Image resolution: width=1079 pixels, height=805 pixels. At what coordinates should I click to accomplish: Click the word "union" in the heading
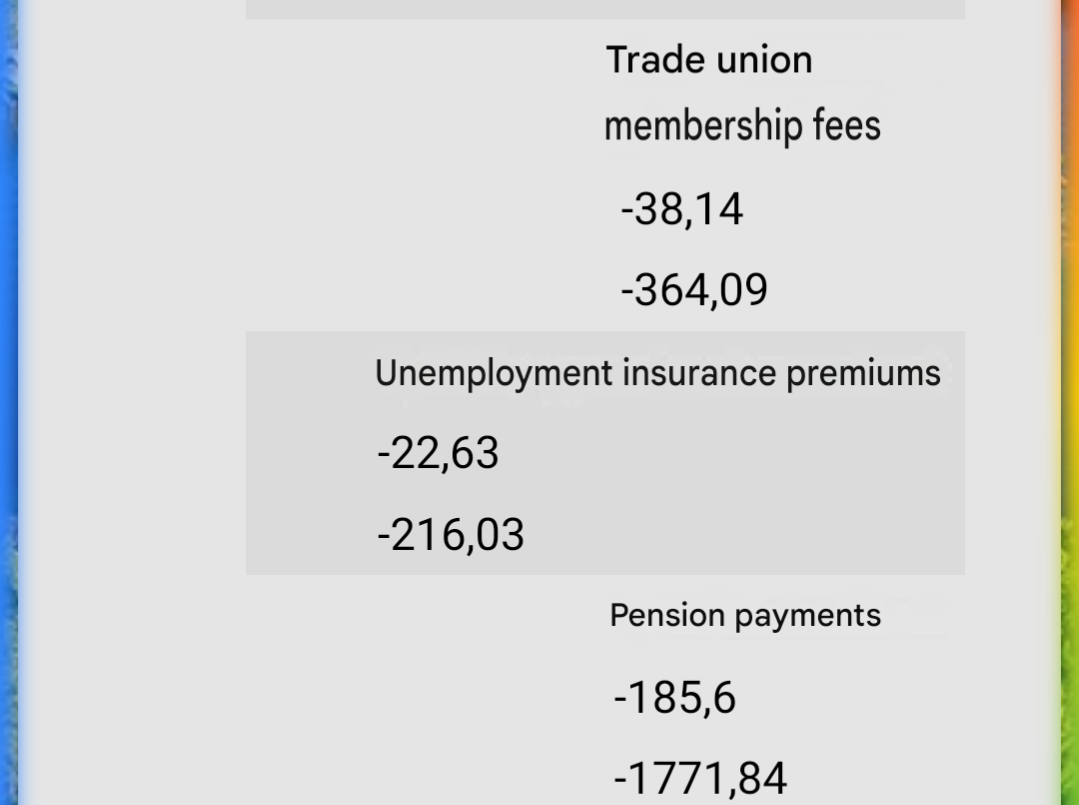coord(765,60)
